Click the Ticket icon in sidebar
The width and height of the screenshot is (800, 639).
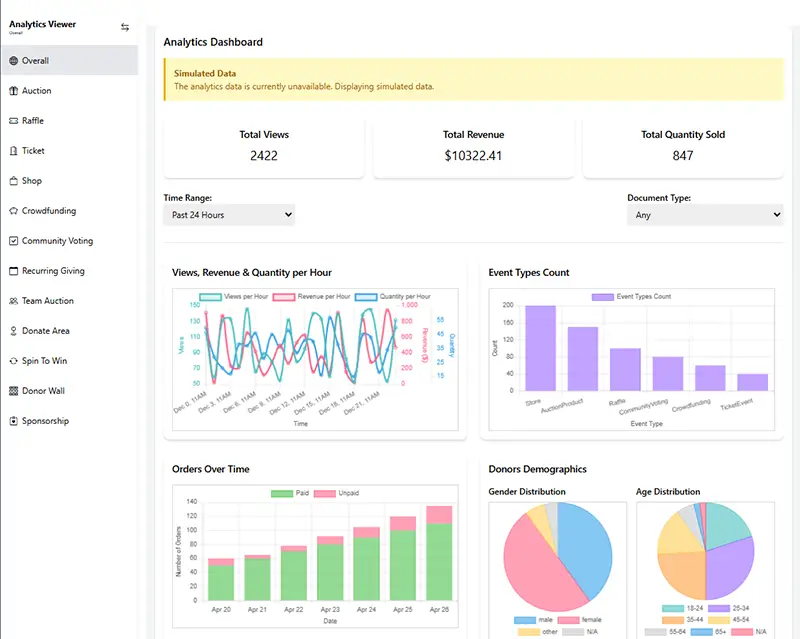coord(13,151)
